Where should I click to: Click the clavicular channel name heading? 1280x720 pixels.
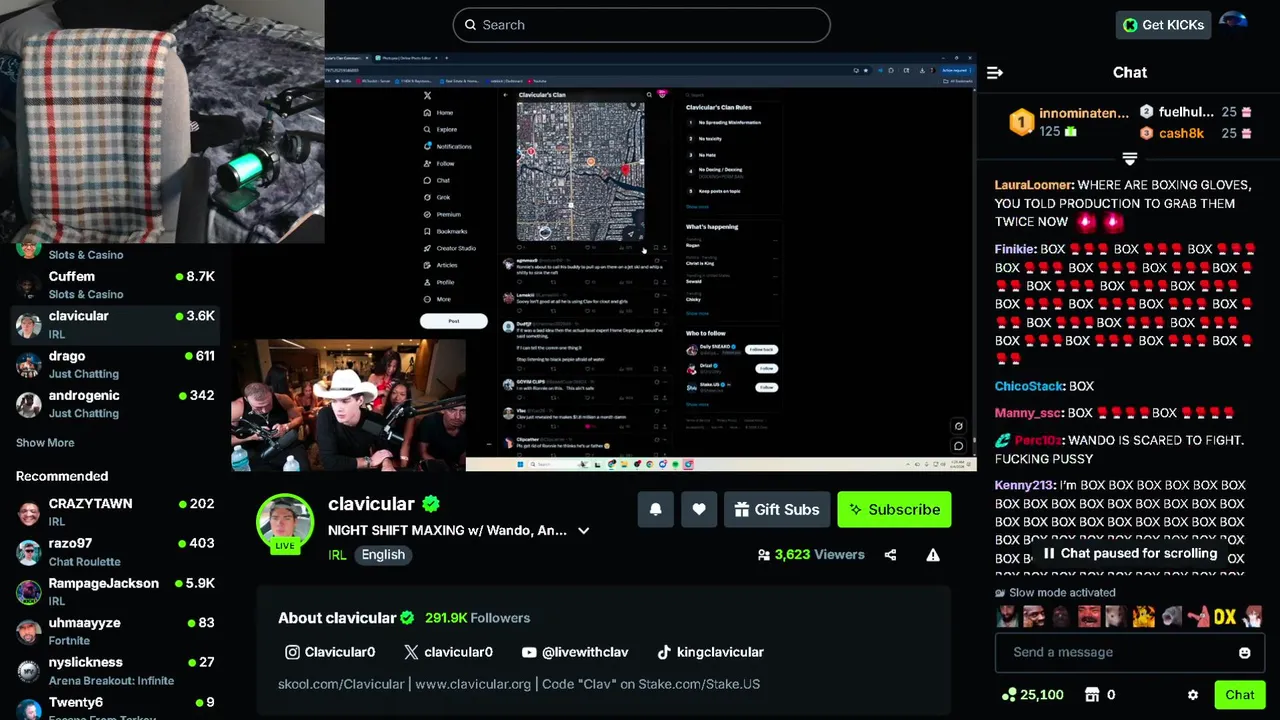(x=371, y=504)
